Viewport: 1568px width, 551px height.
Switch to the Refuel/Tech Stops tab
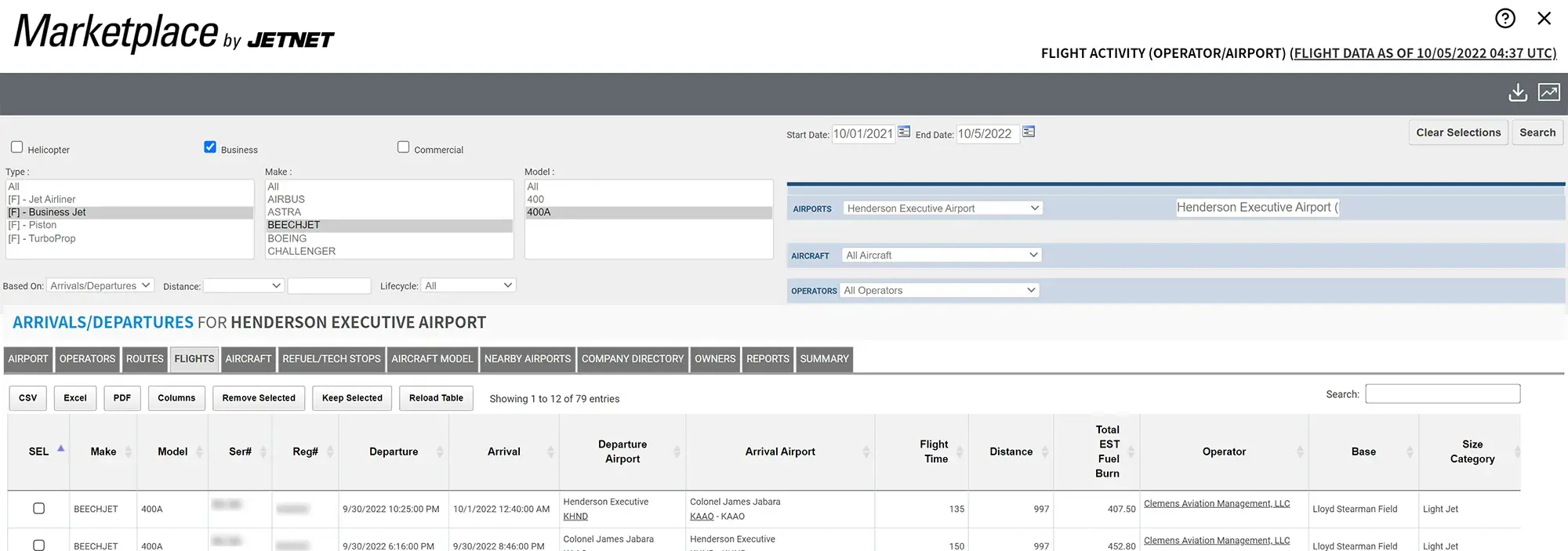coord(331,359)
